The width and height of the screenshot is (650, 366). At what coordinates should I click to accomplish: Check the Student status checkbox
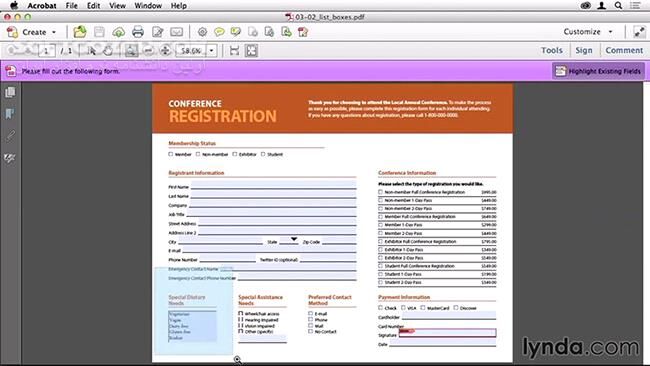(263, 154)
